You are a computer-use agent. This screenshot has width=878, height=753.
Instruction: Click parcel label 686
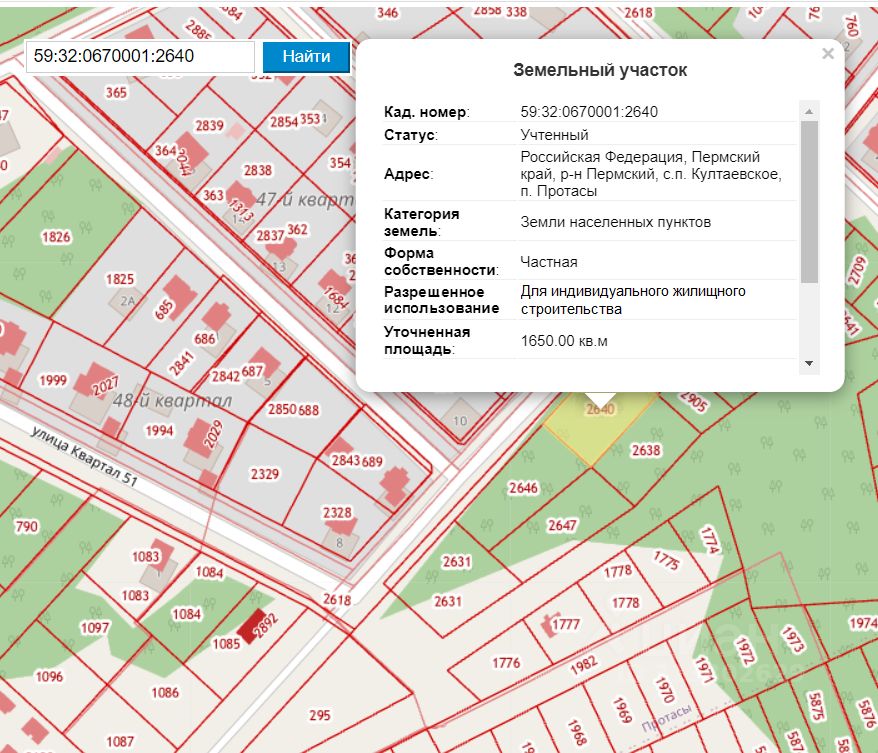(205, 339)
